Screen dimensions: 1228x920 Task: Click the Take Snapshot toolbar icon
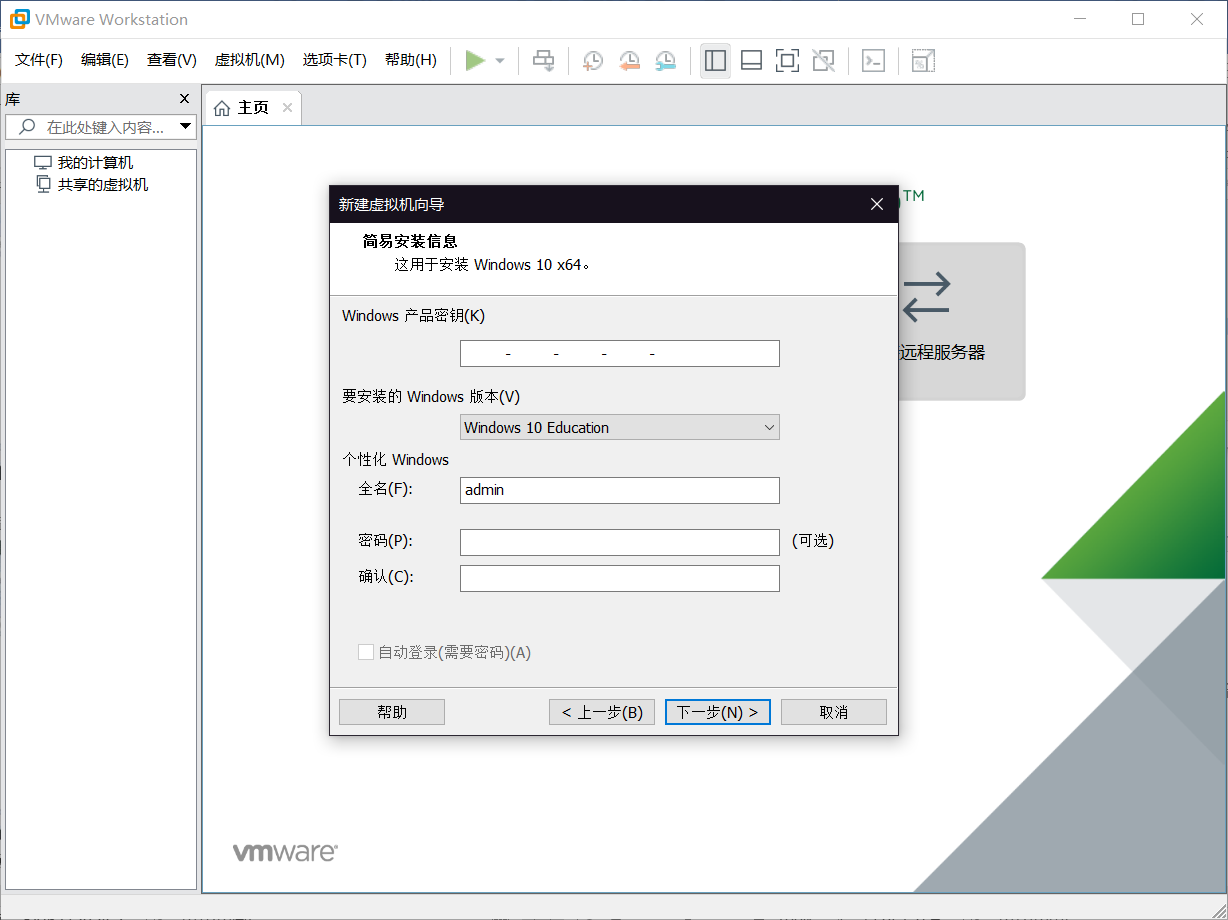click(x=593, y=61)
